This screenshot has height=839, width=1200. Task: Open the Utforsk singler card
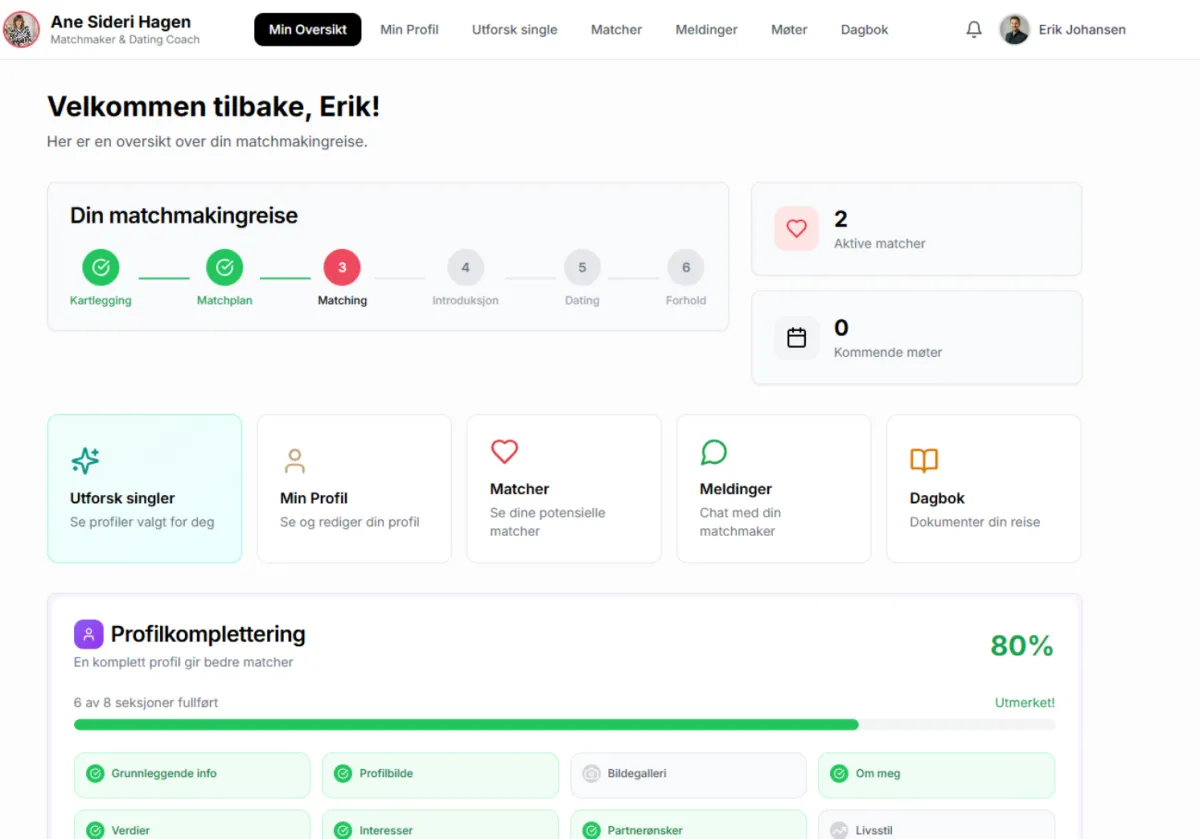click(x=144, y=489)
